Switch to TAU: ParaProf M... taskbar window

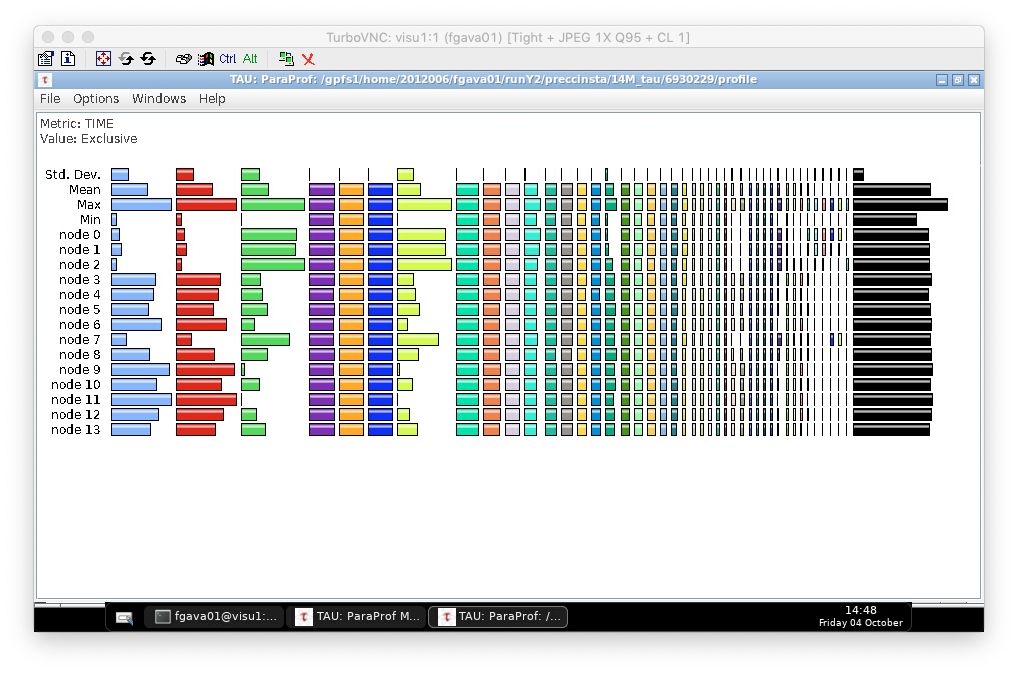pyautogui.click(x=356, y=616)
